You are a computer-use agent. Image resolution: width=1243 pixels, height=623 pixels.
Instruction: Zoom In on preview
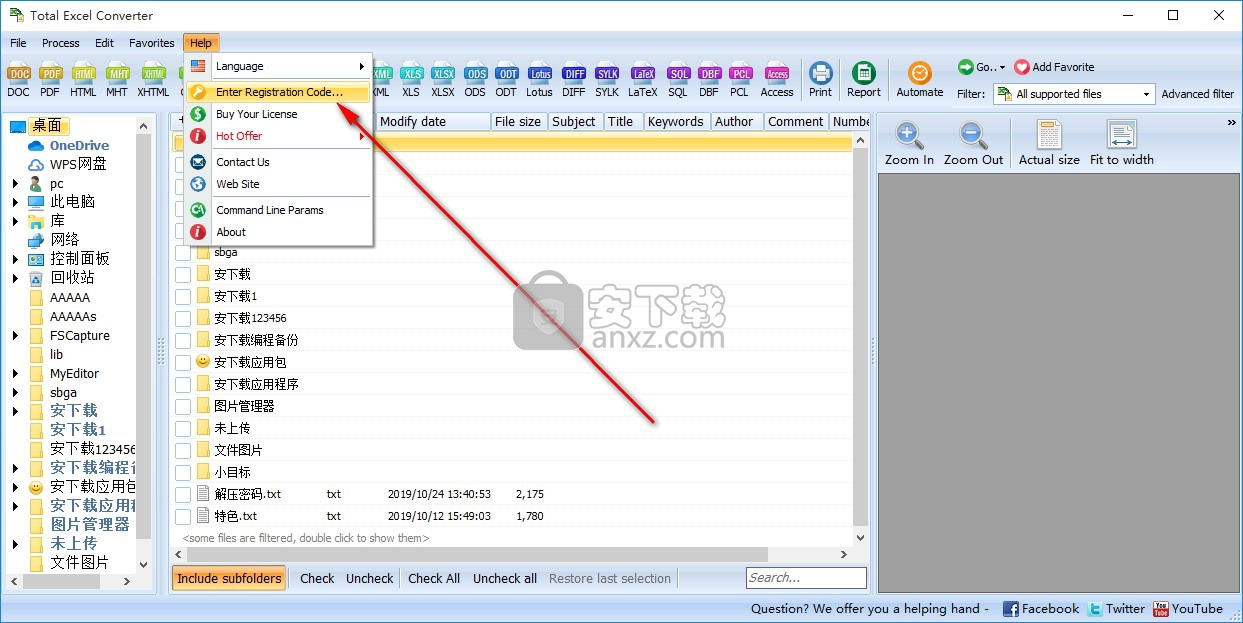click(x=909, y=144)
